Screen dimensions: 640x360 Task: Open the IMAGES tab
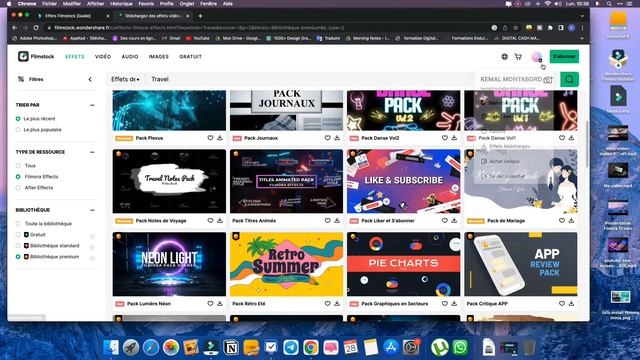tap(159, 57)
